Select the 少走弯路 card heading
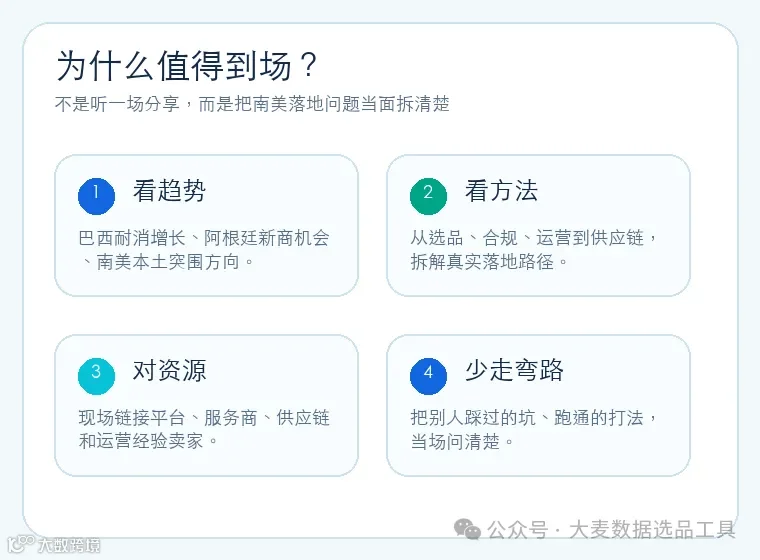 click(514, 370)
